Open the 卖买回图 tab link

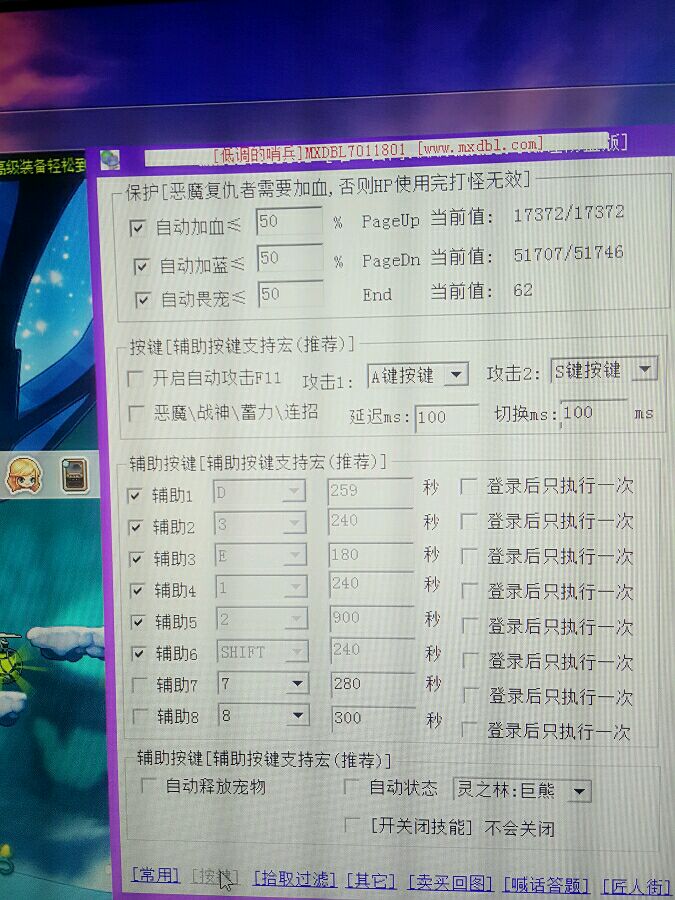coord(451,883)
